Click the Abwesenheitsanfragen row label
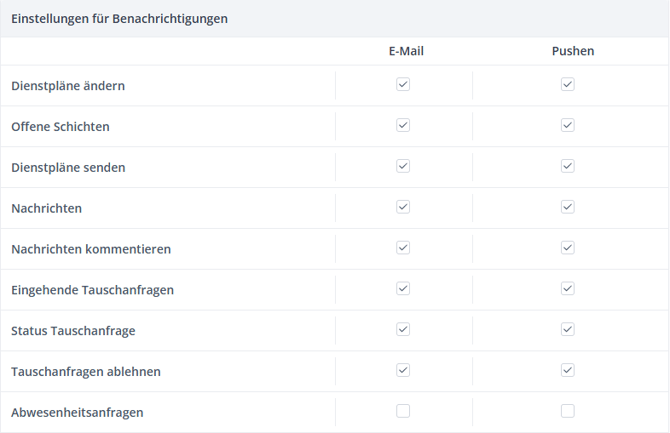Viewport: 670px width, 433px height. pyautogui.click(x=77, y=412)
